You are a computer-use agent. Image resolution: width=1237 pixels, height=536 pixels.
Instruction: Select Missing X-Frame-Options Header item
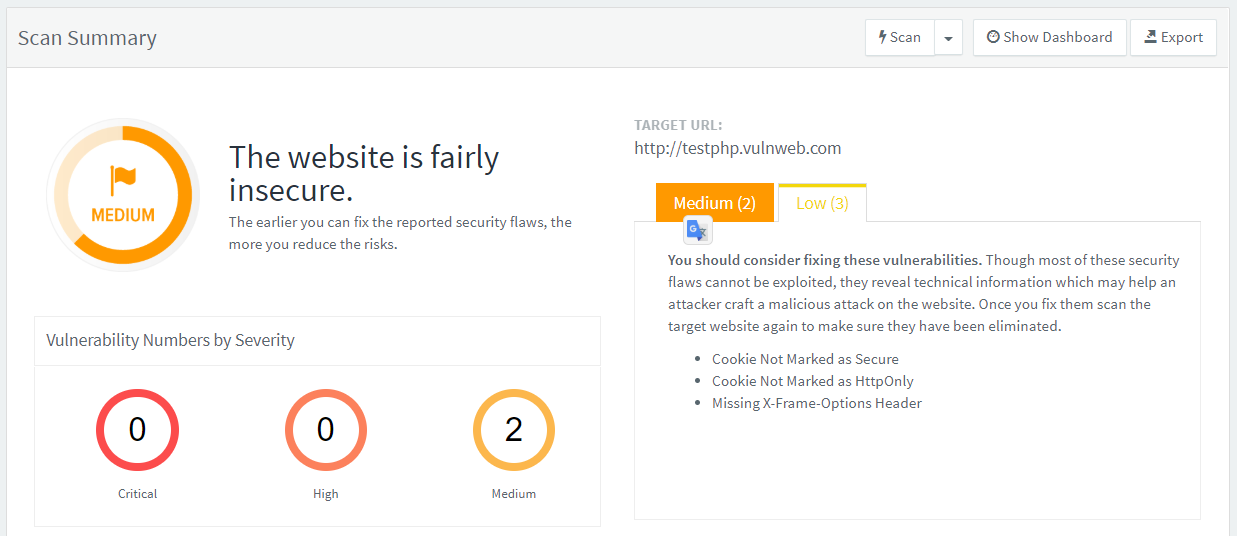click(x=816, y=403)
